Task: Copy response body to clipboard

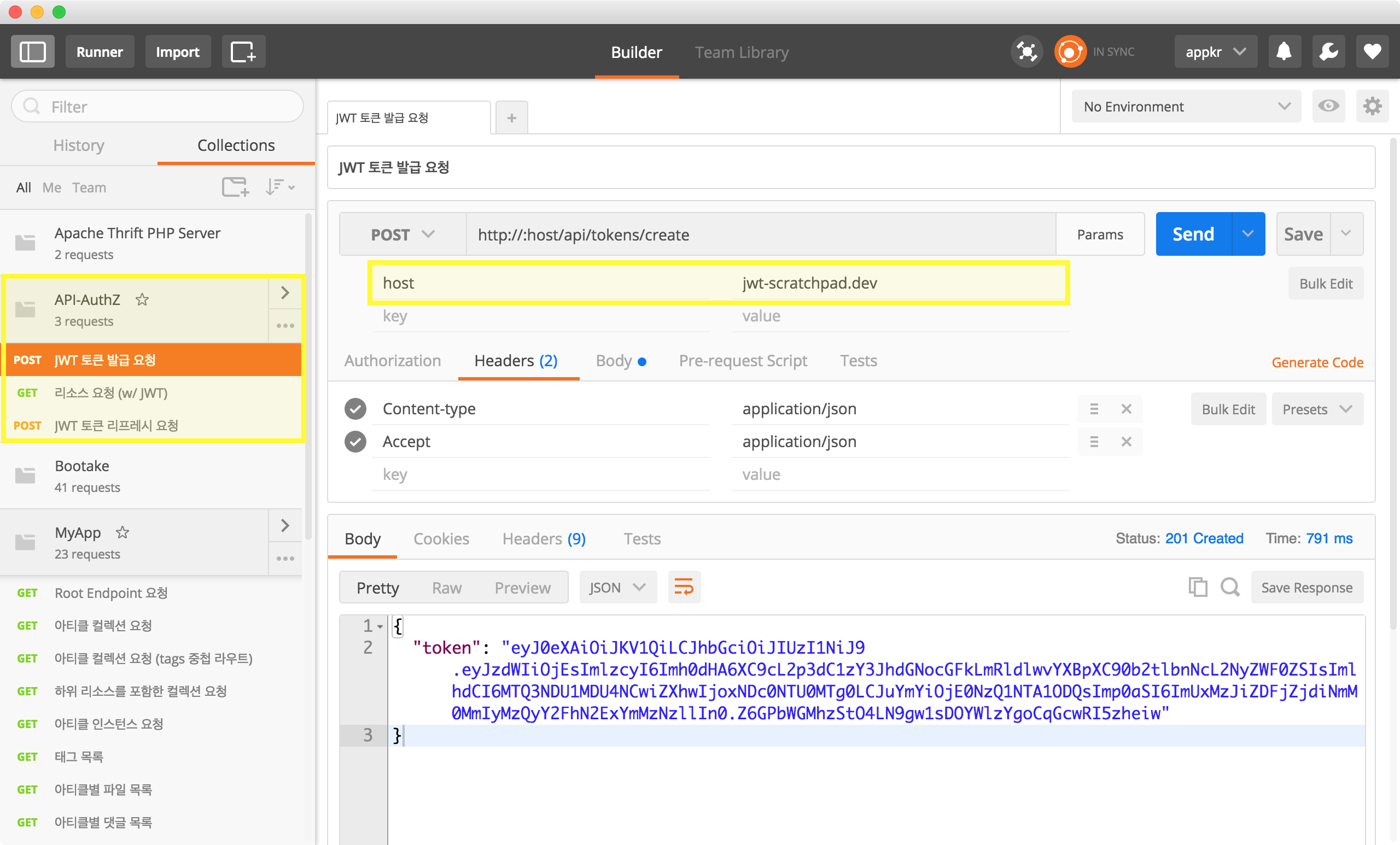Action: 1198,587
